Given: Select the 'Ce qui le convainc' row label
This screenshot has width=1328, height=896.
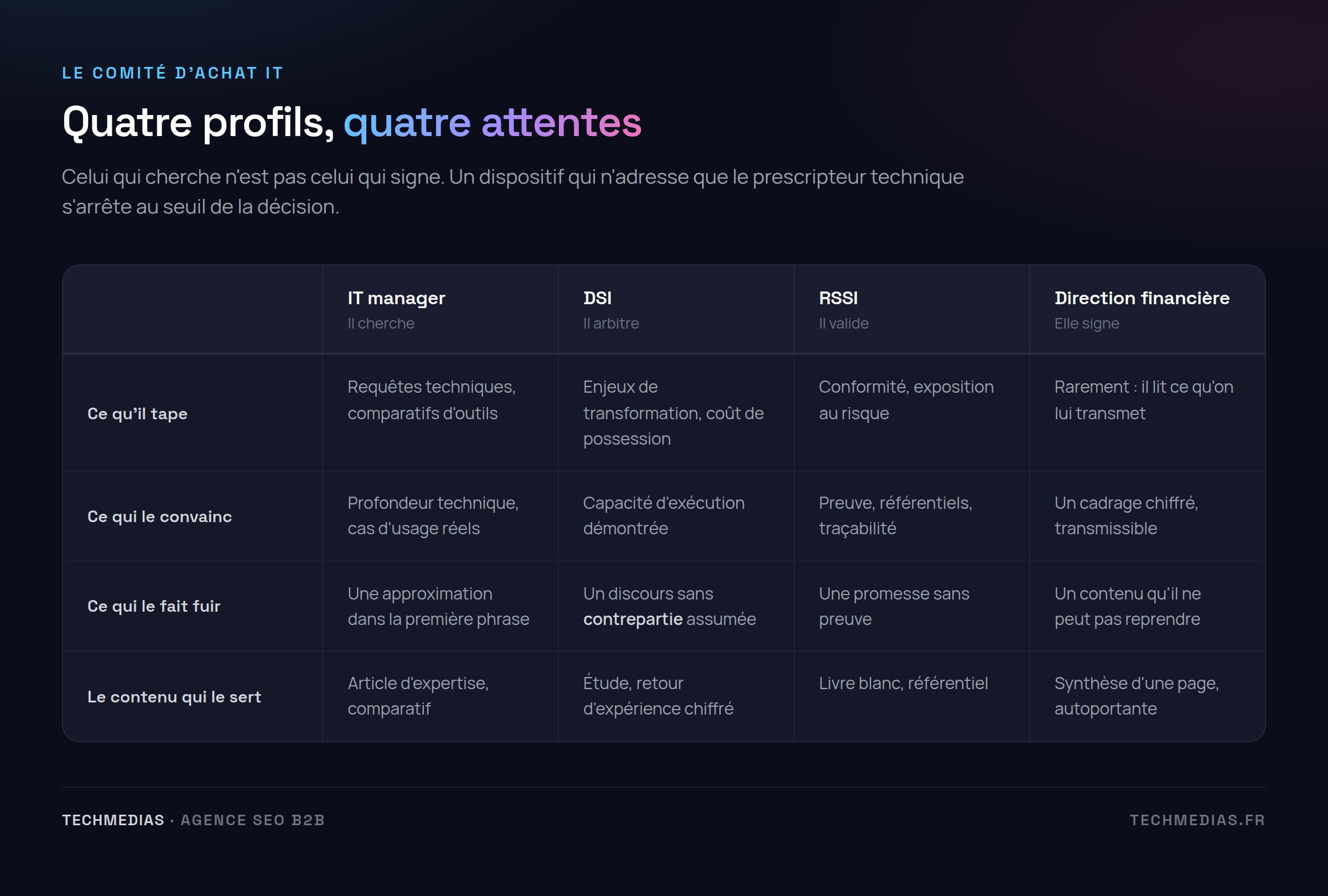Looking at the screenshot, I should point(159,516).
